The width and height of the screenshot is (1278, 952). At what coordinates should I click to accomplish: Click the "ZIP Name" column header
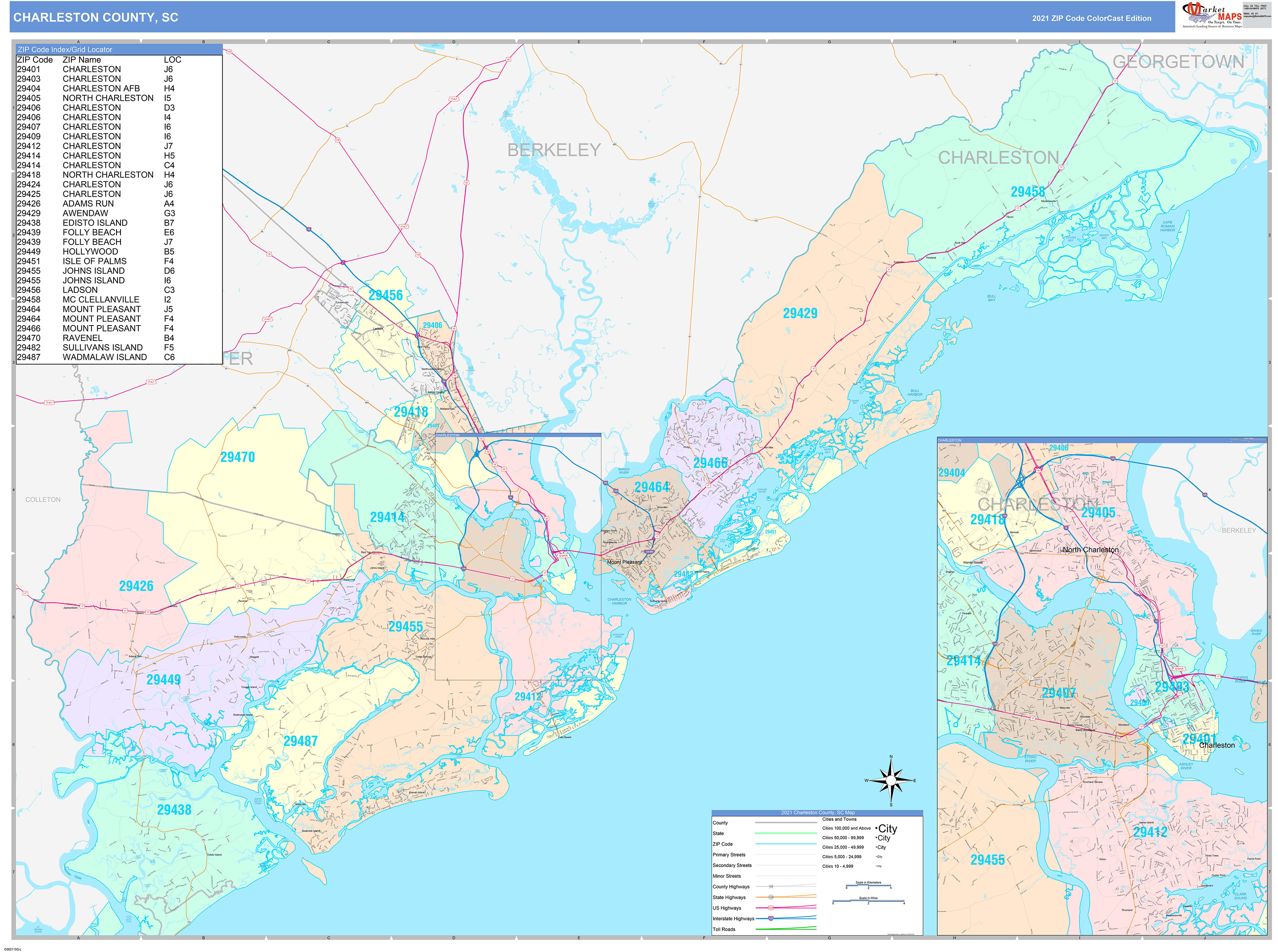point(82,60)
